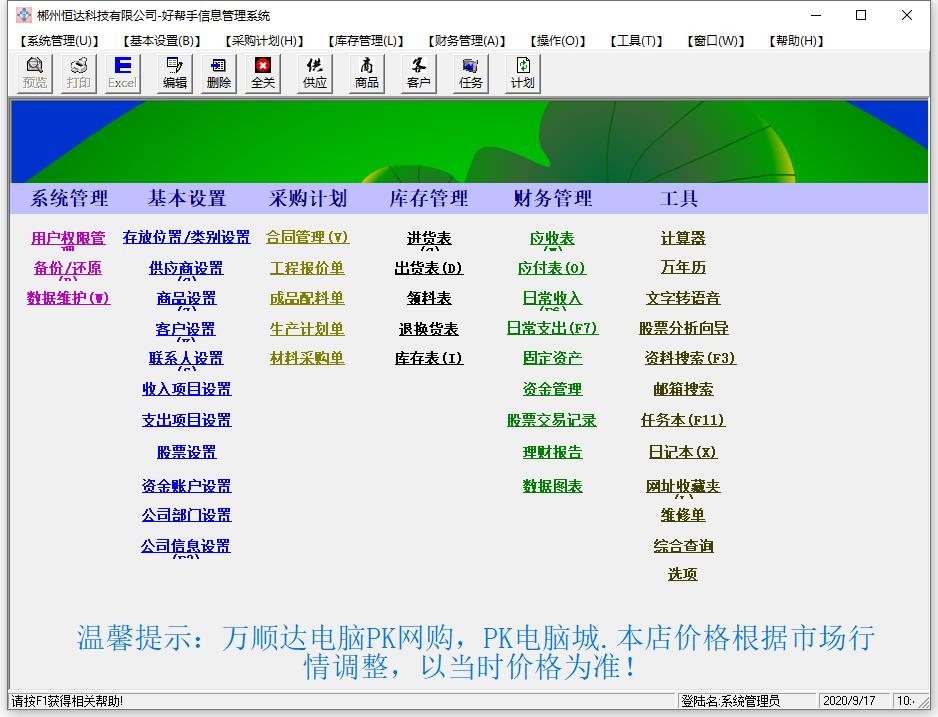This screenshot has width=938, height=717.
Task: Open the 商品 (Goods) toolbar icon
Action: click(367, 73)
